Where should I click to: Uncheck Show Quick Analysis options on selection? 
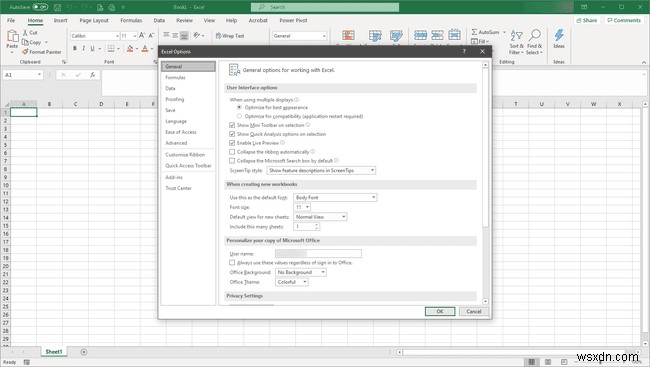[x=232, y=134]
